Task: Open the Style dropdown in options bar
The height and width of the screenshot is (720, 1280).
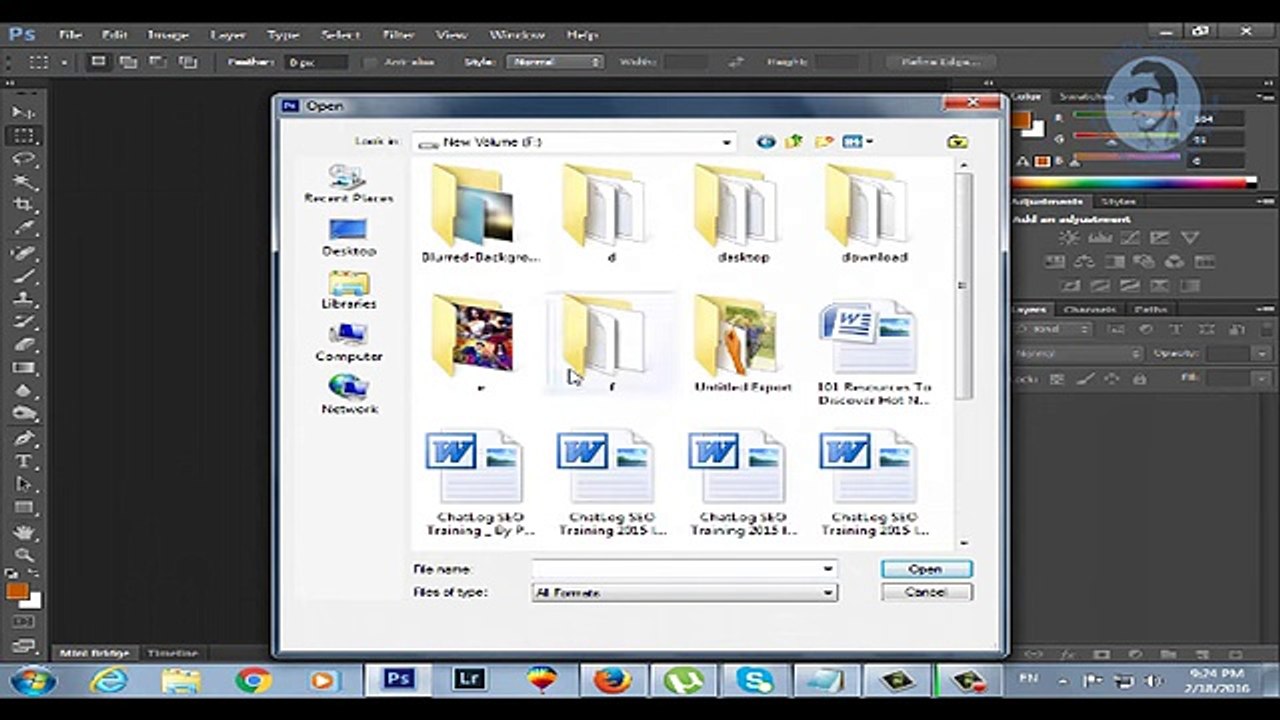Action: [554, 62]
